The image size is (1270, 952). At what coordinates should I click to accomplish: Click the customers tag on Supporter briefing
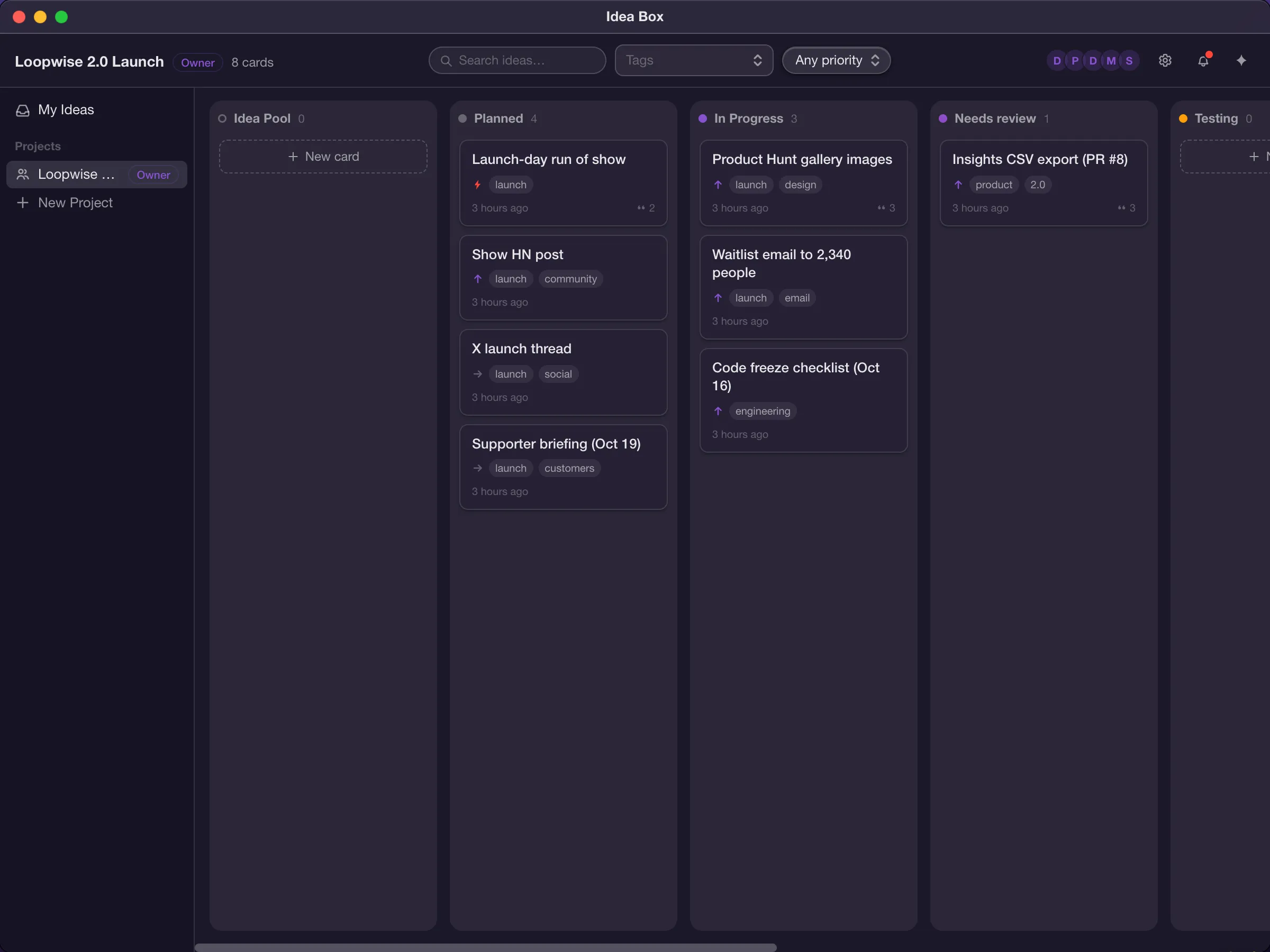[x=569, y=468]
